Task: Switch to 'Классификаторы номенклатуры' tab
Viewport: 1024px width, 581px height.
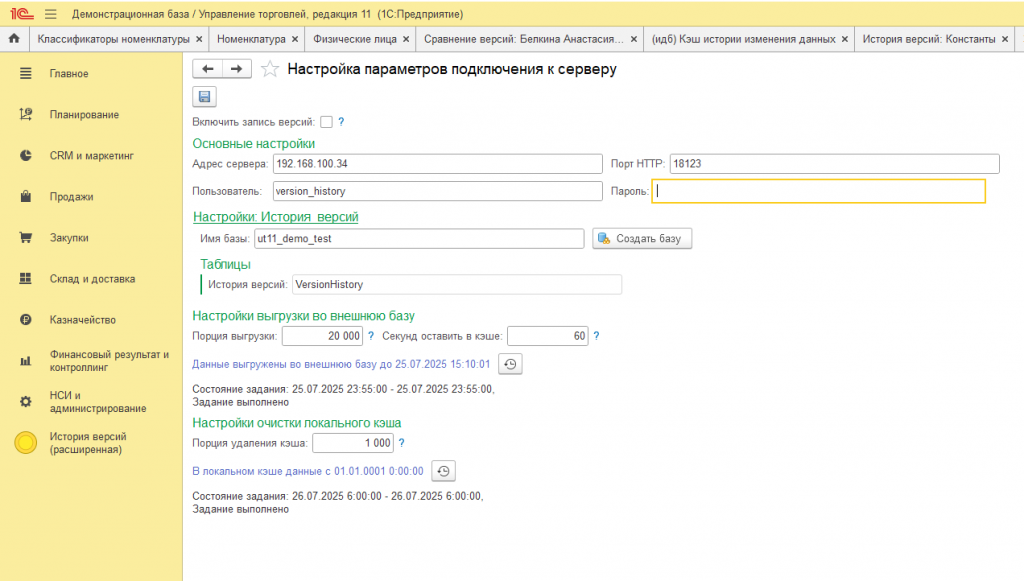Action: 113,39
